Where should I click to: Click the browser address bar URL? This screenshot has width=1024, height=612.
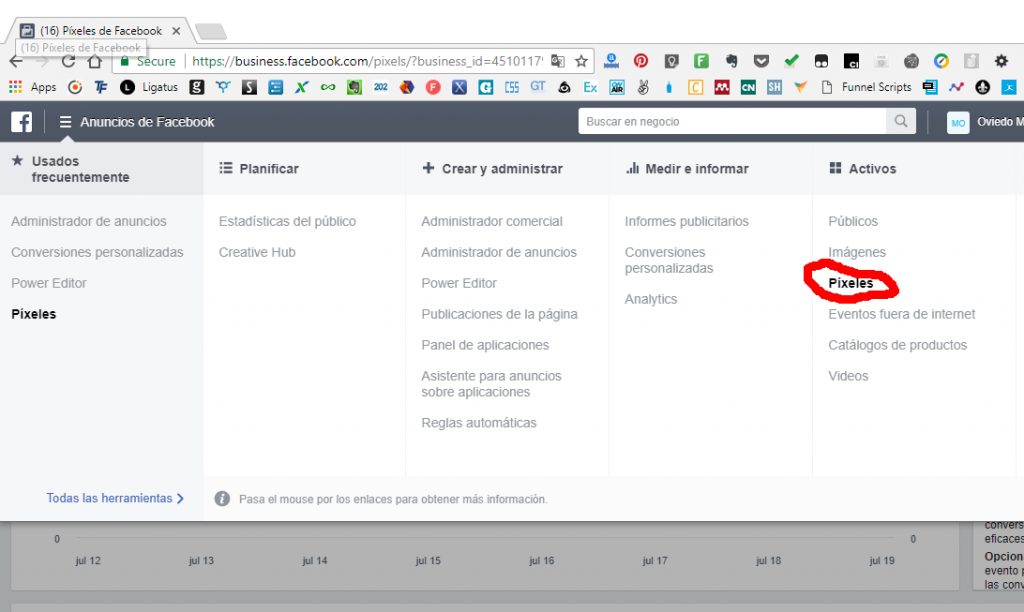click(367, 61)
